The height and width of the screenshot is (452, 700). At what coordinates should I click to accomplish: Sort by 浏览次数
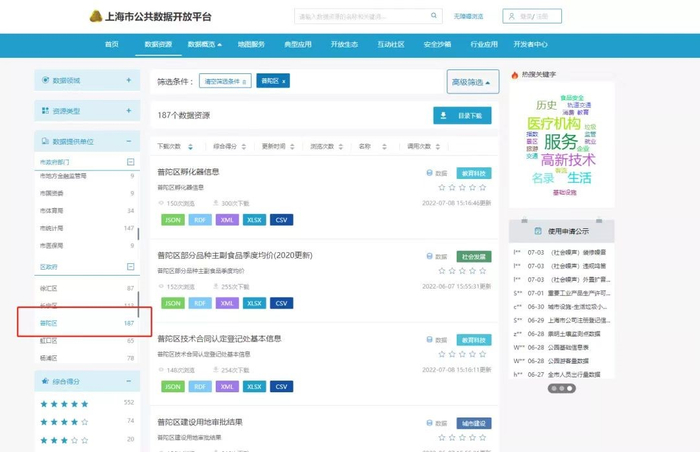pos(327,146)
